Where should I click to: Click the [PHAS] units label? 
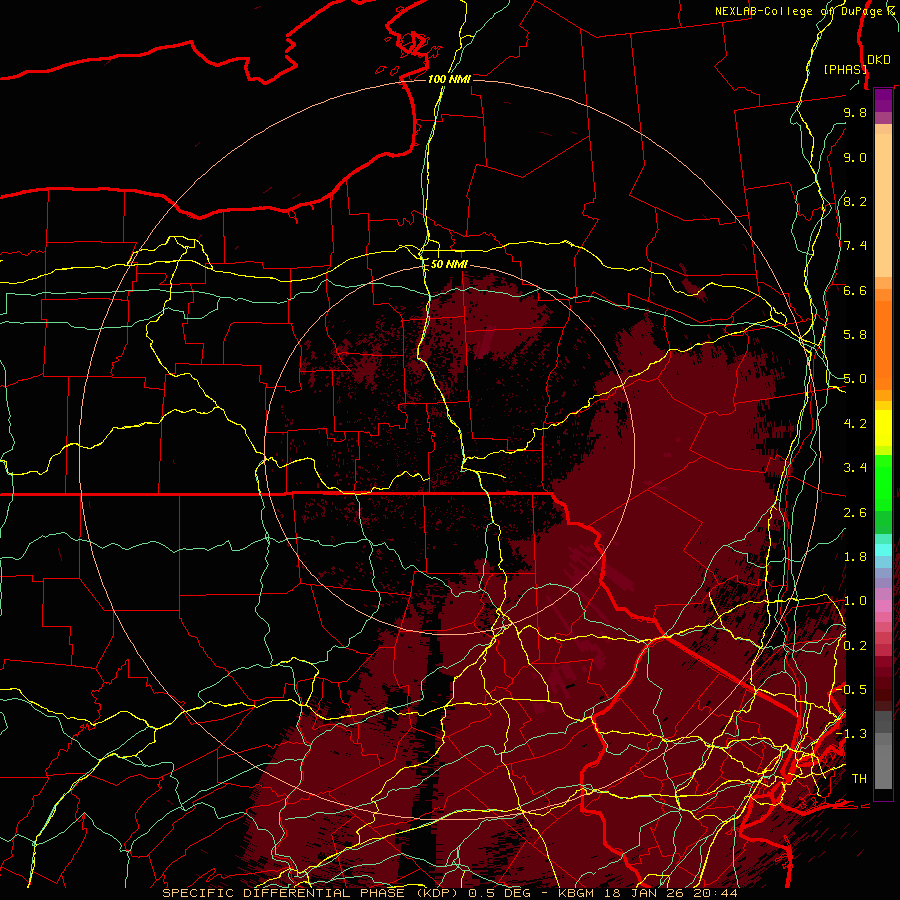[845, 69]
